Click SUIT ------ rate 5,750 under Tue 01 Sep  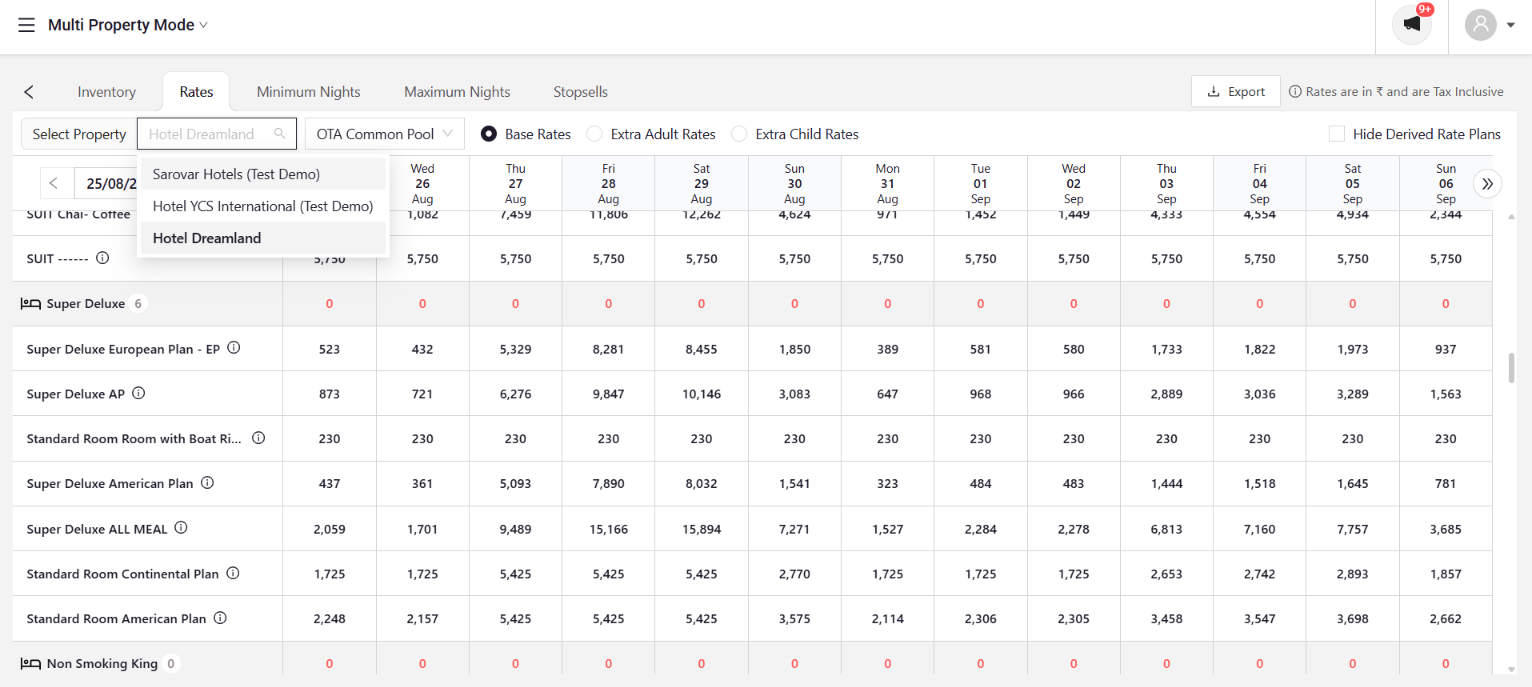(x=980, y=259)
